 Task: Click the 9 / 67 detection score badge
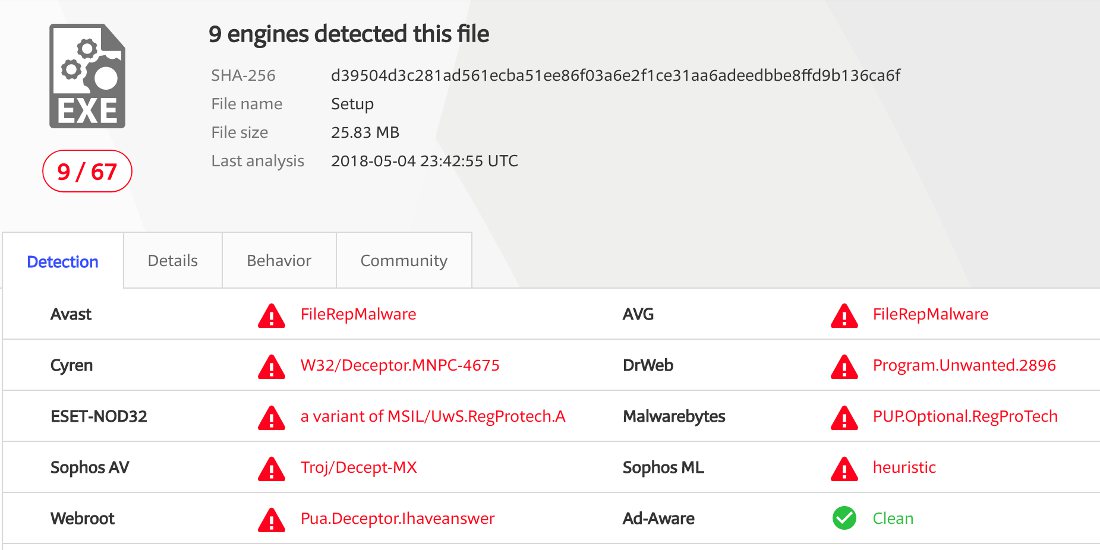(x=87, y=171)
